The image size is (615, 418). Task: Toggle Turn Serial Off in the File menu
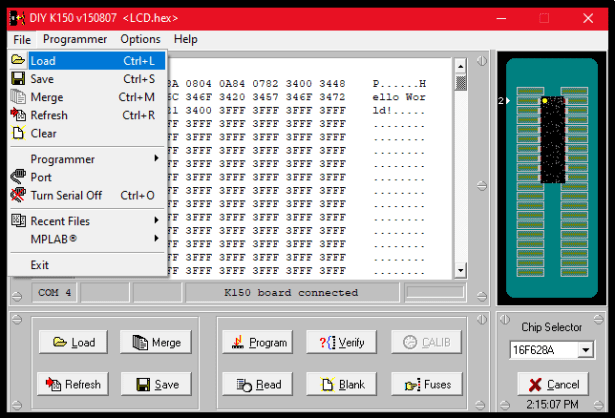pos(66,195)
